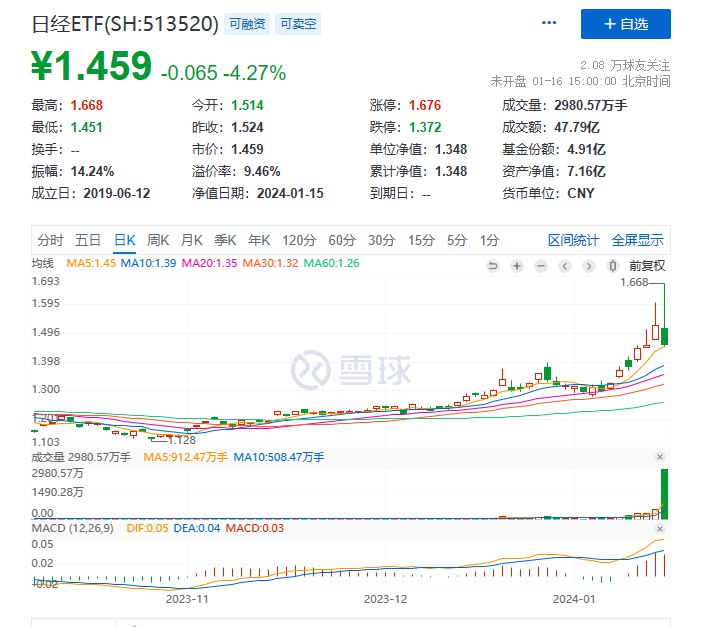Zoom in chart with plus icon
701x627 pixels.
click(517, 267)
